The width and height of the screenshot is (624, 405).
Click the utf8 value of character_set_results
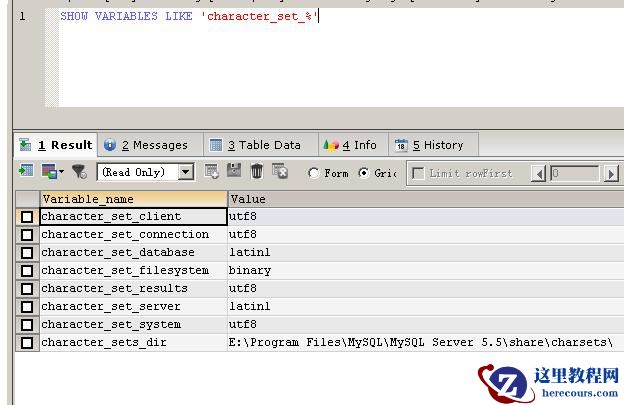[243, 288]
